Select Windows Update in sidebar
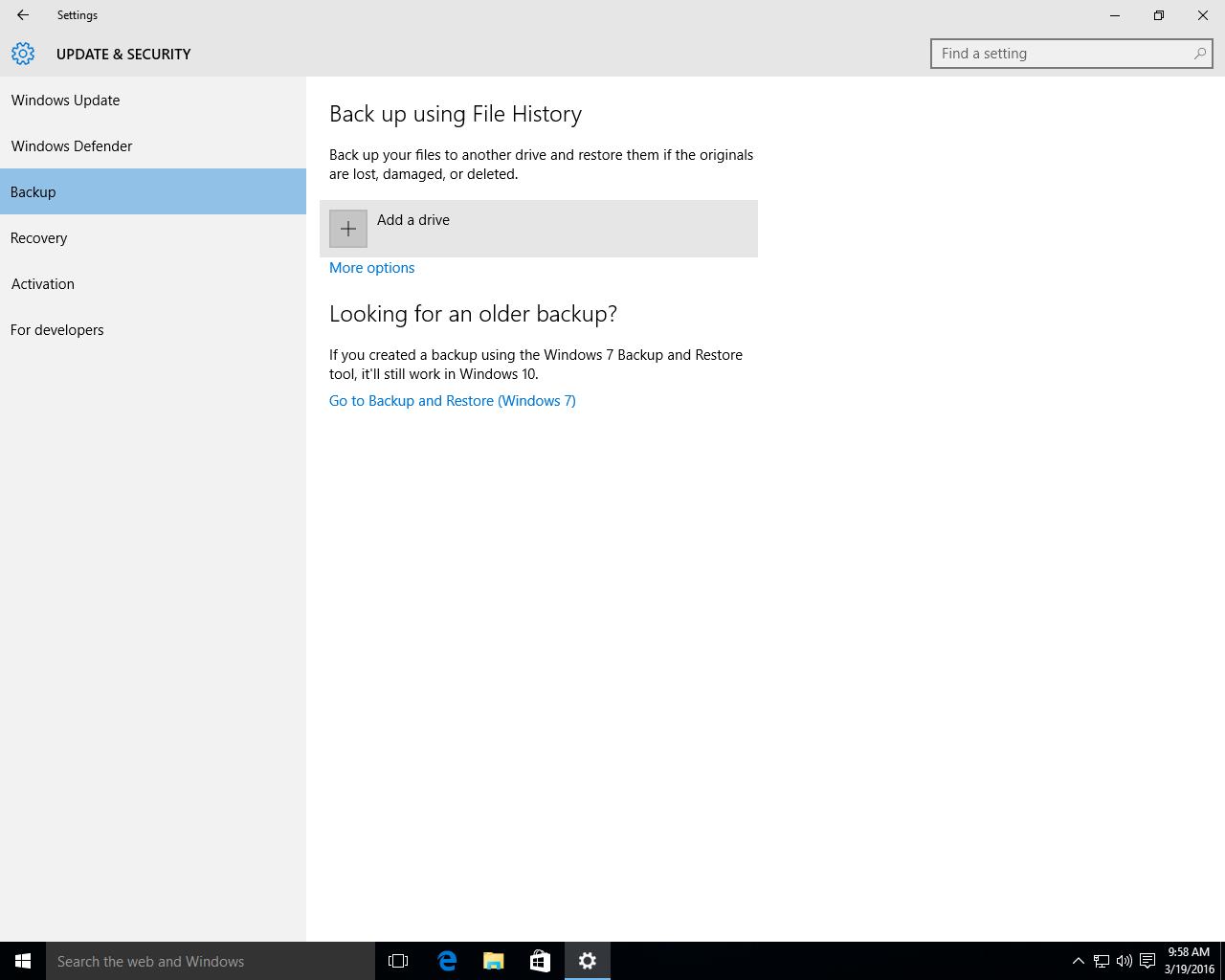This screenshot has height=980, width=1225. click(x=153, y=100)
